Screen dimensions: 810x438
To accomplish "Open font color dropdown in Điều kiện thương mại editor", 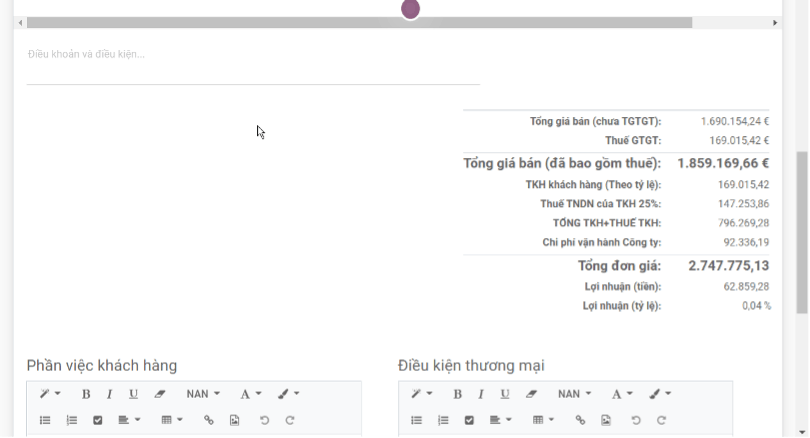I will coord(622,394).
